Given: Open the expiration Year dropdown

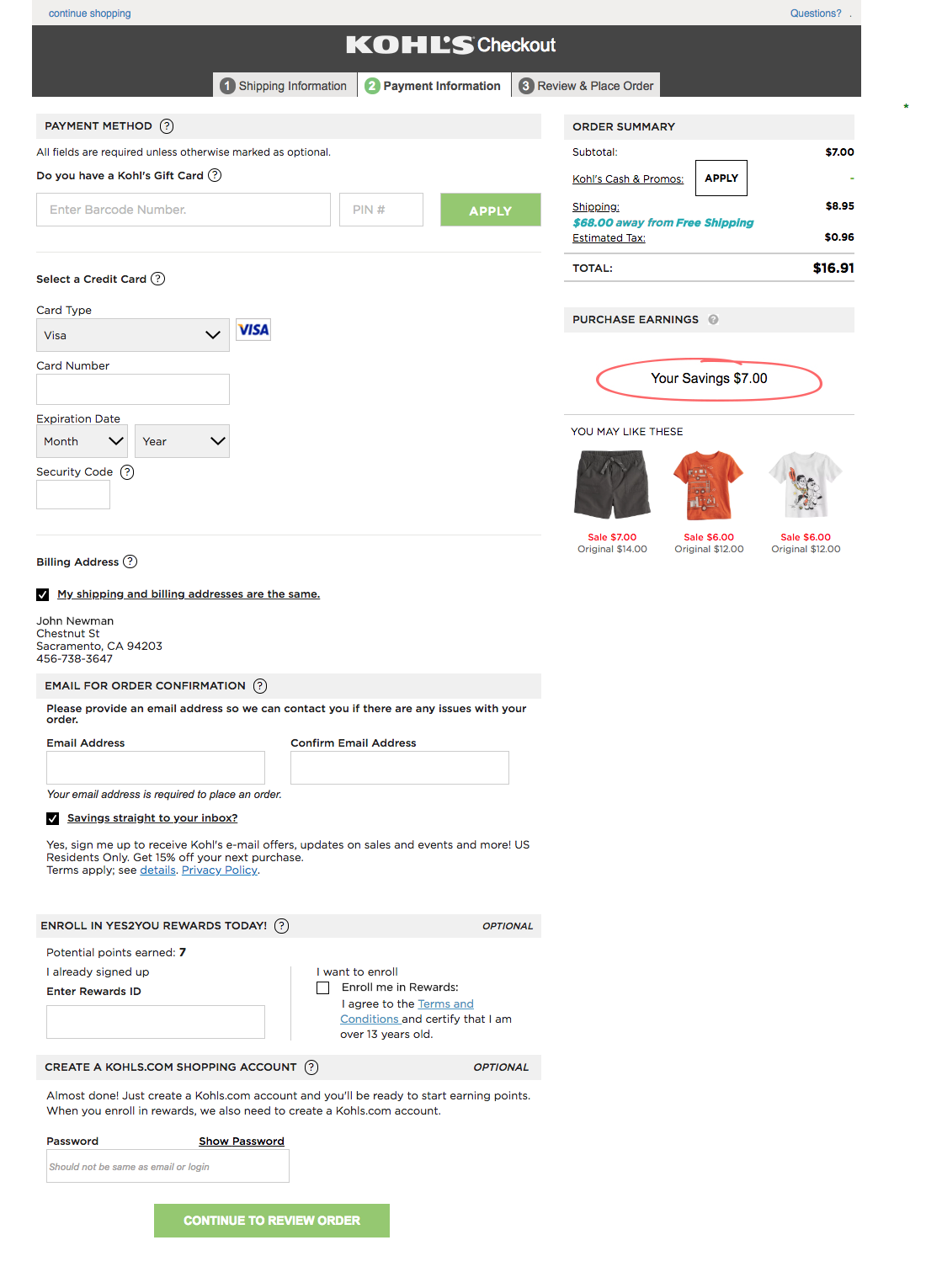Looking at the screenshot, I should (x=182, y=441).
